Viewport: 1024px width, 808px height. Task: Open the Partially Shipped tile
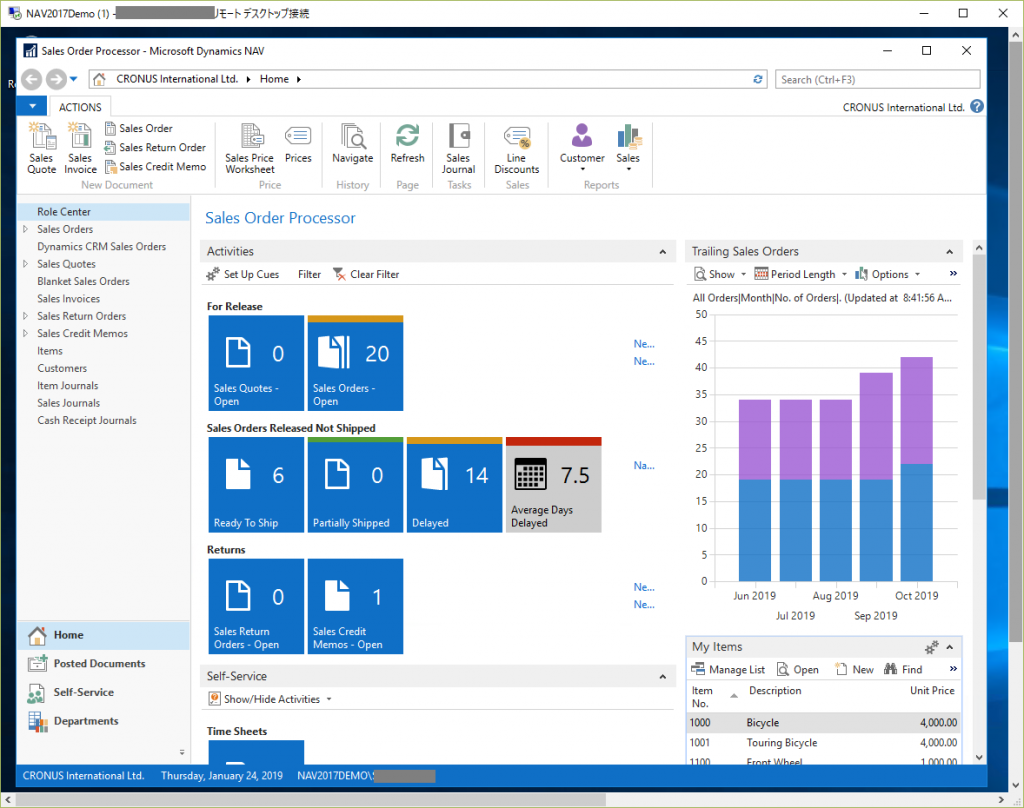click(355, 485)
